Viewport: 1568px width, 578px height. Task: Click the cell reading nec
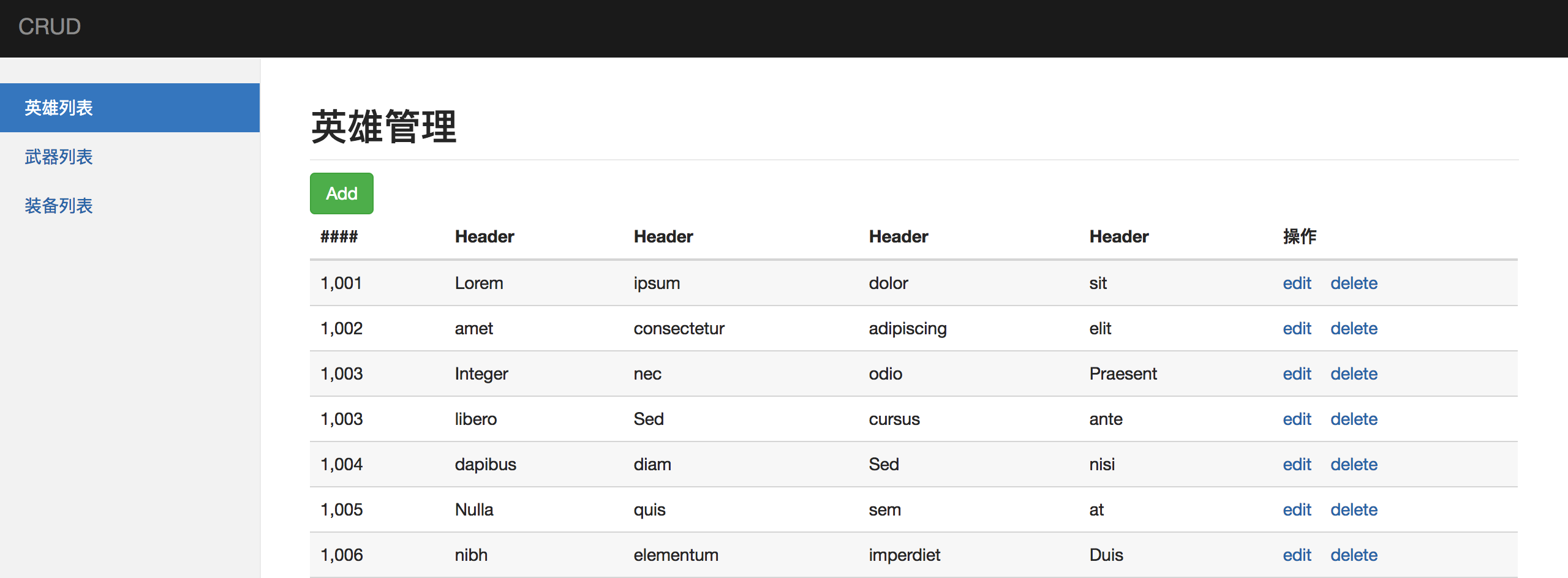click(x=647, y=373)
